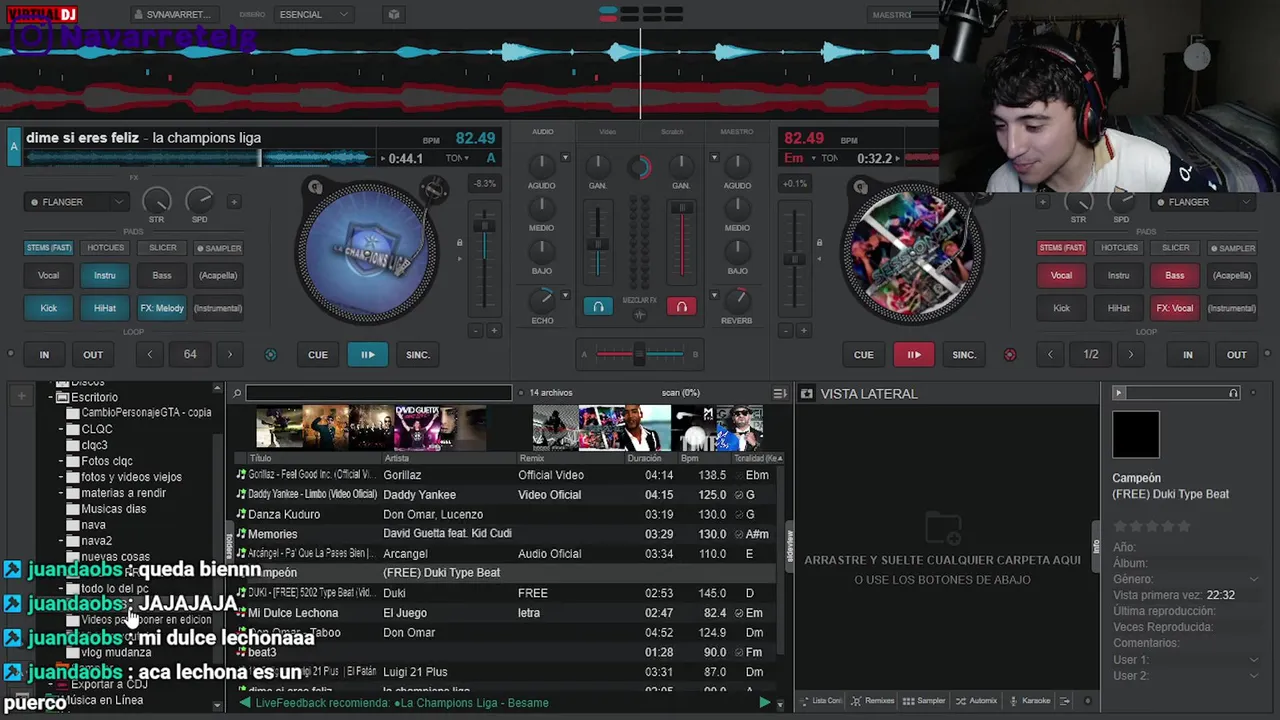
Task: Expand the User 2 field dropdown
Action: pyautogui.click(x=1253, y=676)
